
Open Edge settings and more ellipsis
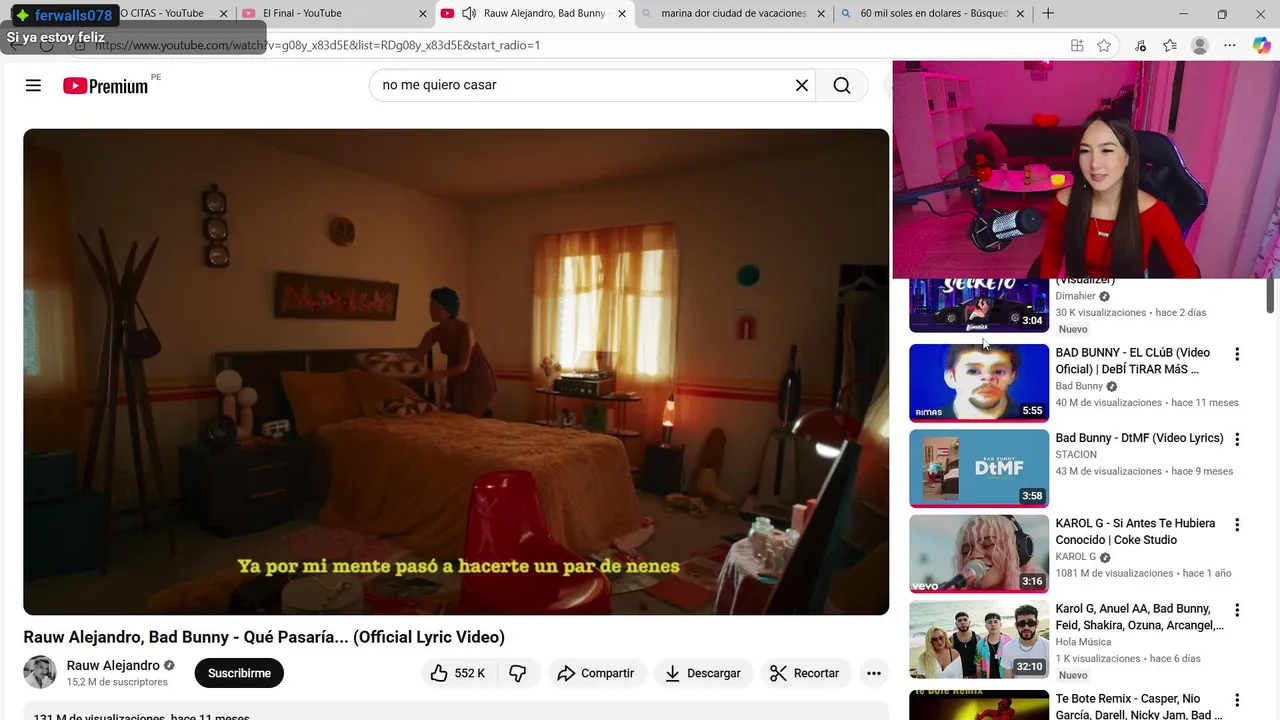click(1230, 45)
